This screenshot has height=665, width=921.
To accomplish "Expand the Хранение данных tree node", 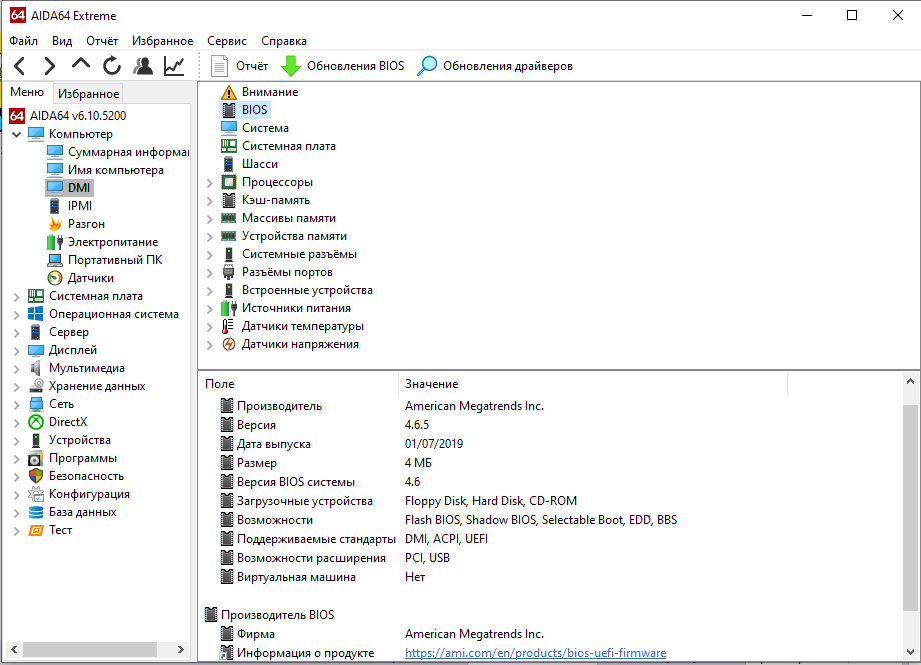I will click(x=16, y=387).
